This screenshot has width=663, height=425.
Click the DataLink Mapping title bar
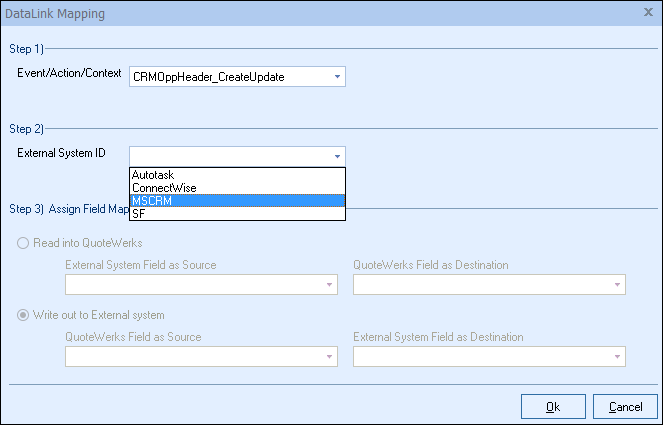click(300, 14)
